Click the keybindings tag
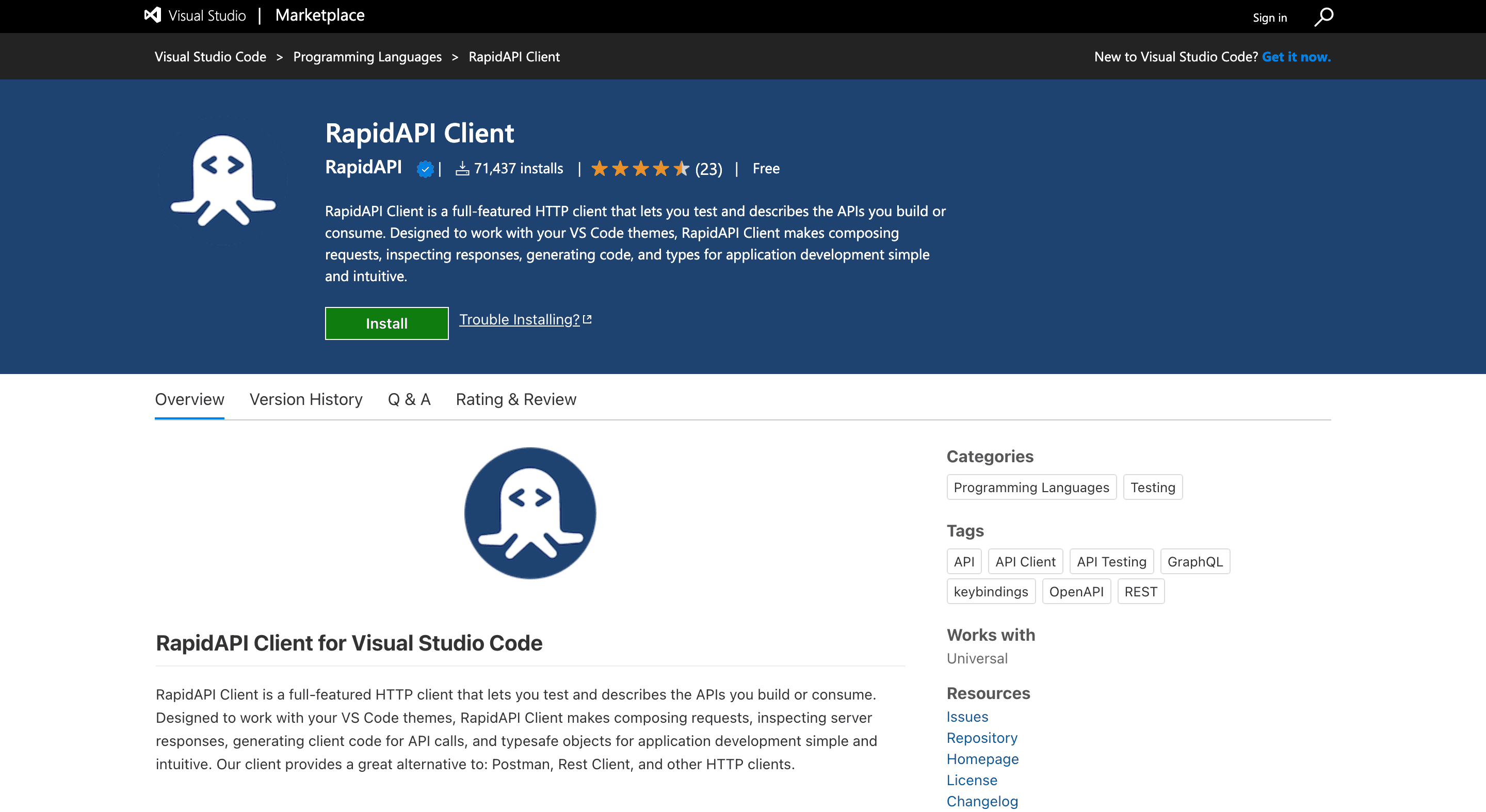Viewport: 1486px width, 812px height. (991, 592)
